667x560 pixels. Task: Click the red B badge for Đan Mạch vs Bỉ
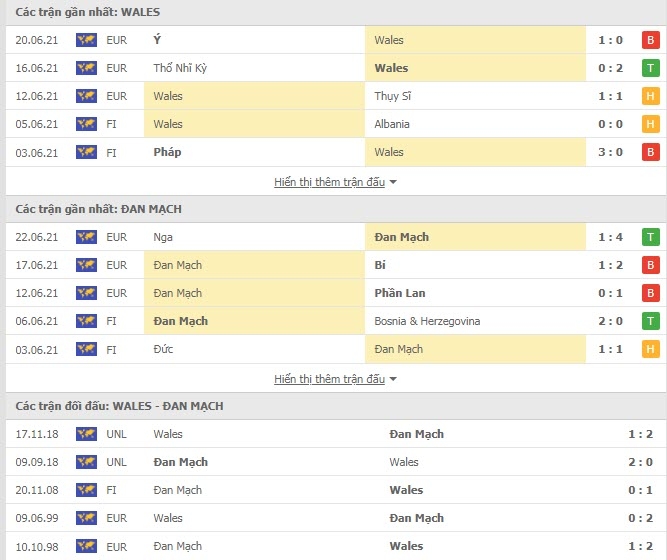click(x=650, y=265)
